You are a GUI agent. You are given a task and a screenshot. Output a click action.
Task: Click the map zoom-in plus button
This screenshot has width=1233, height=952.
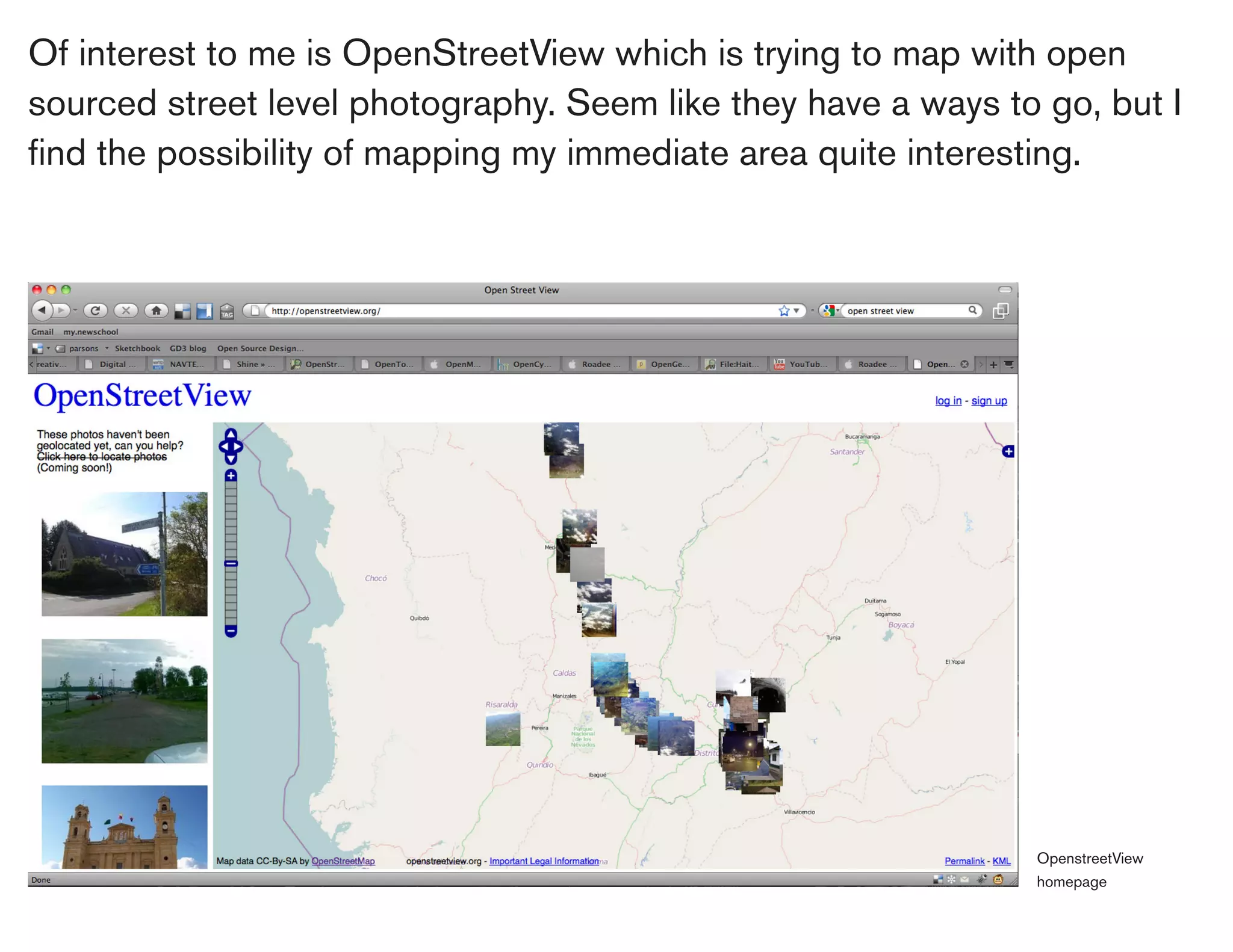click(231, 476)
